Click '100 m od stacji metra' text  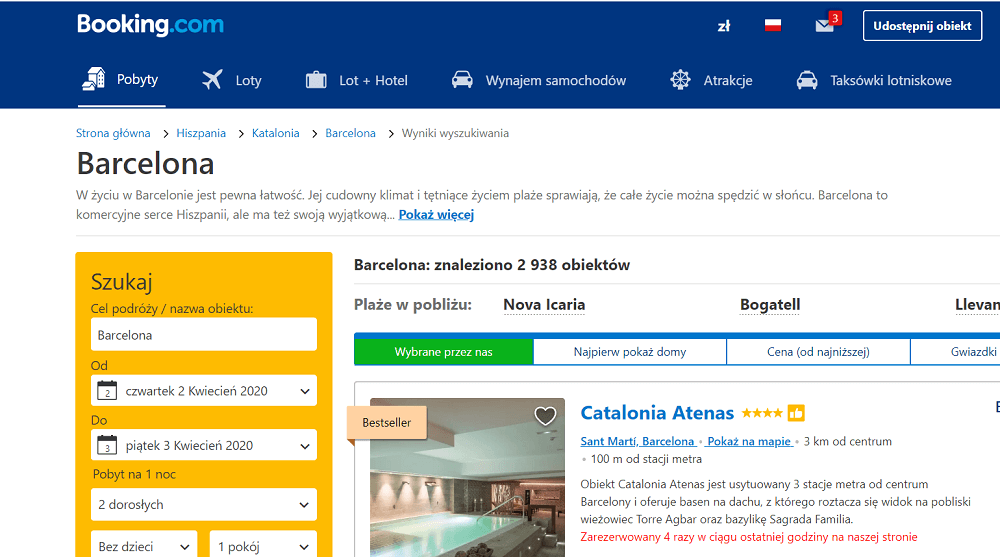point(646,459)
